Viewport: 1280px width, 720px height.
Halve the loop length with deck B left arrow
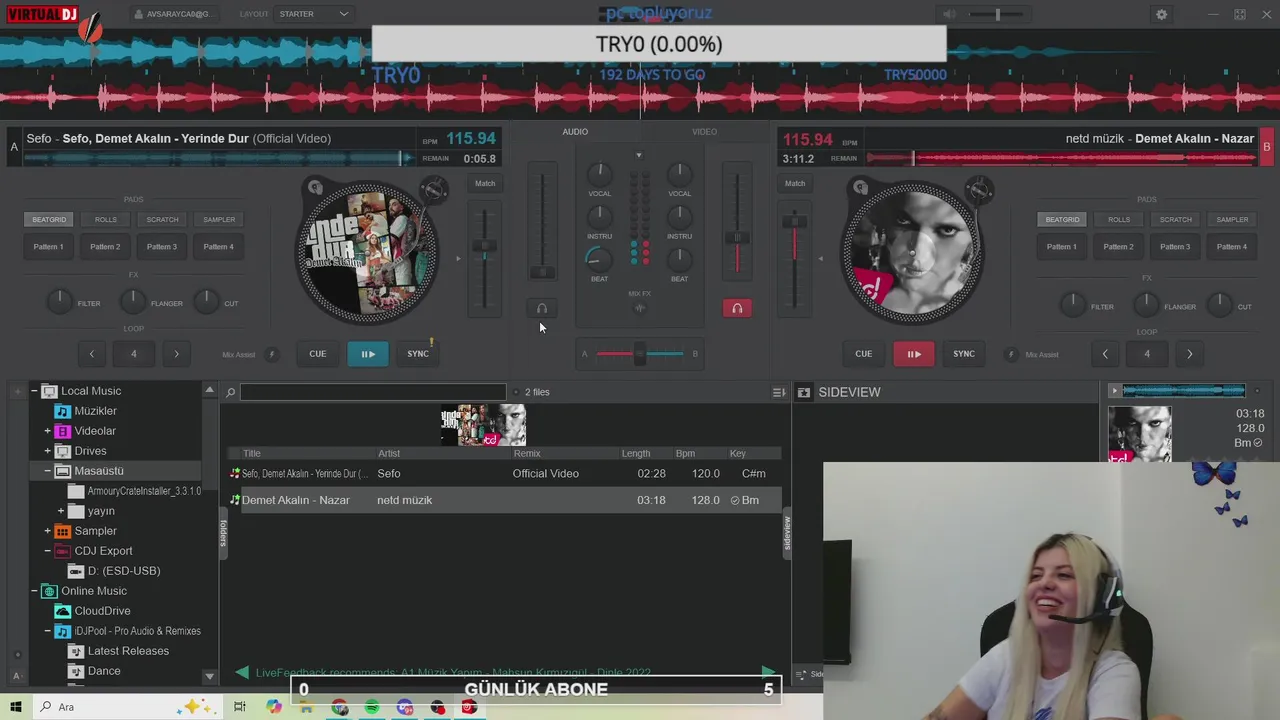pyautogui.click(x=1105, y=354)
